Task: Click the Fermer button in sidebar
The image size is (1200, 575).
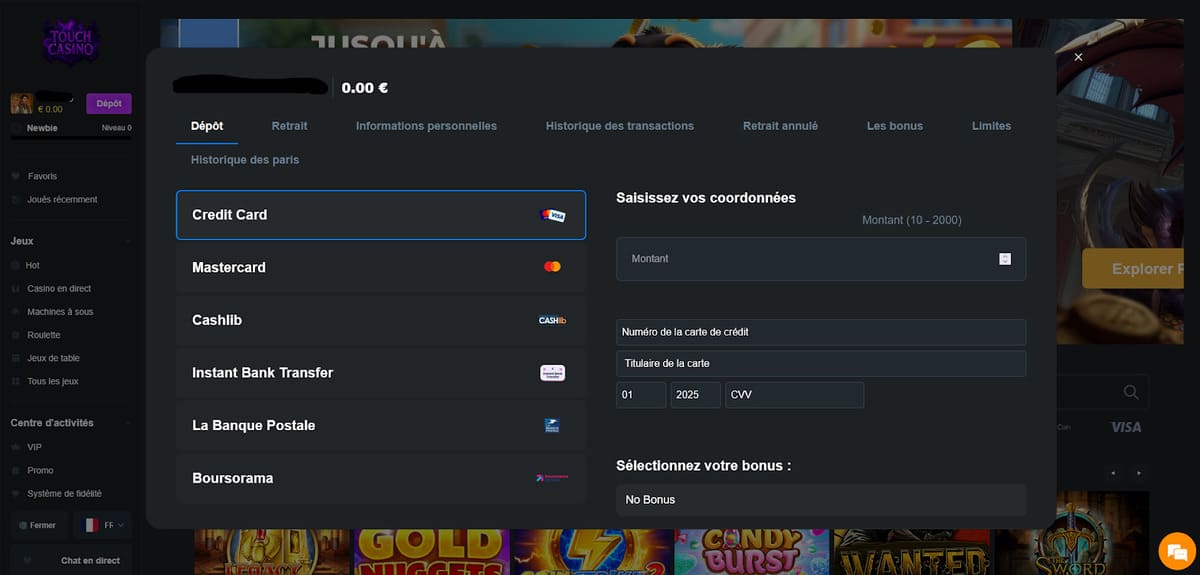Action: point(41,525)
